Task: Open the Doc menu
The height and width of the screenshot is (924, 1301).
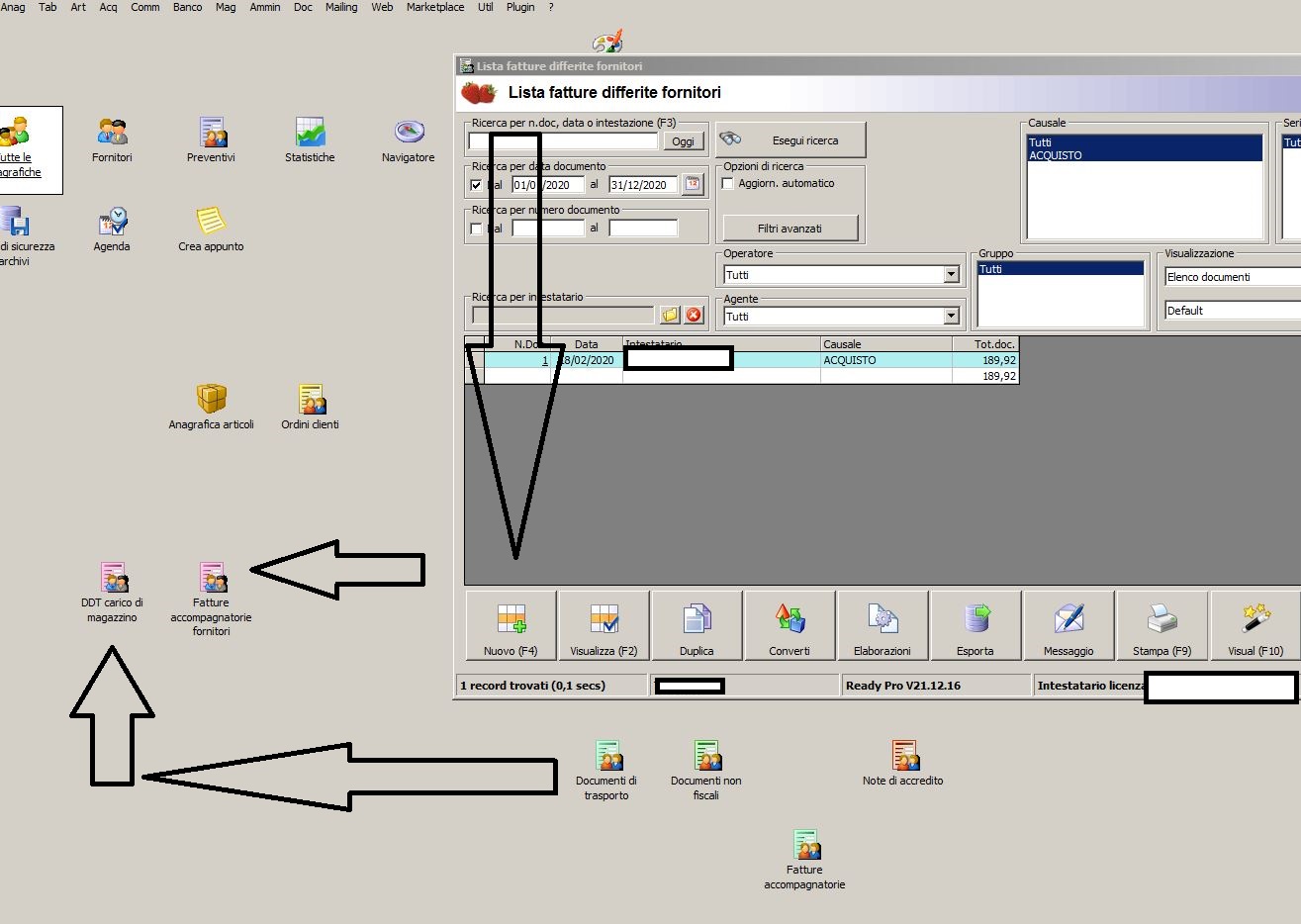Action: (303, 7)
